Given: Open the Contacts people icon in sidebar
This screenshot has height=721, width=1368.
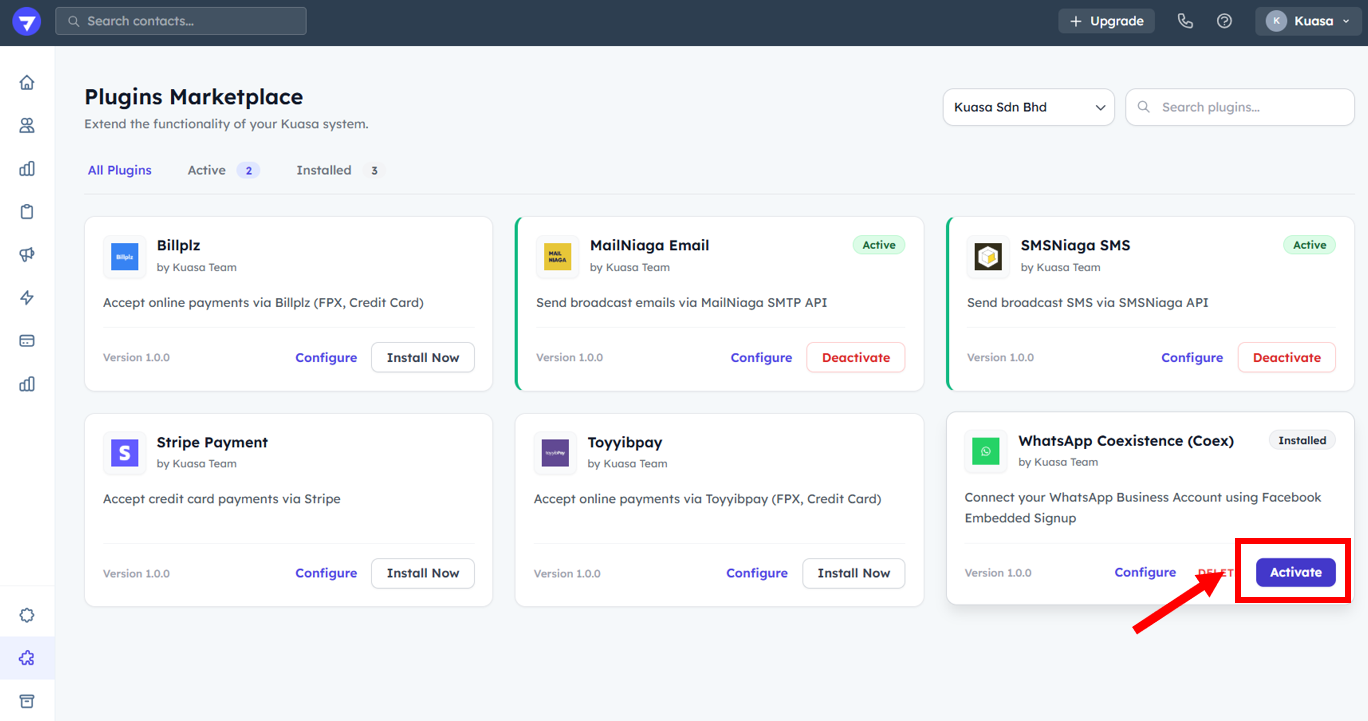Looking at the screenshot, I should 27,125.
